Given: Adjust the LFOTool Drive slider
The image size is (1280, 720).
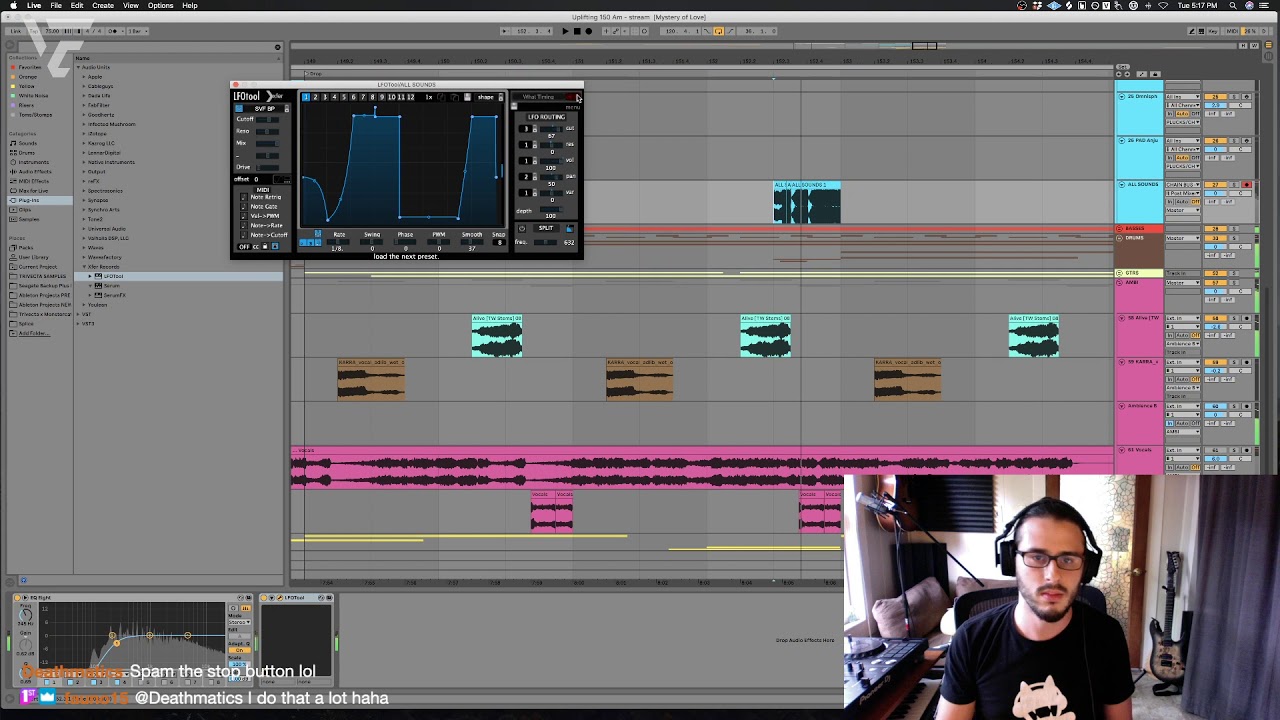Looking at the screenshot, I should point(267,168).
